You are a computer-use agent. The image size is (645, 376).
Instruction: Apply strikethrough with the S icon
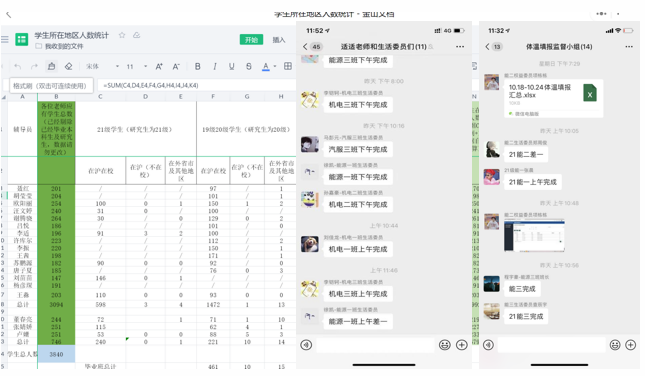248,66
